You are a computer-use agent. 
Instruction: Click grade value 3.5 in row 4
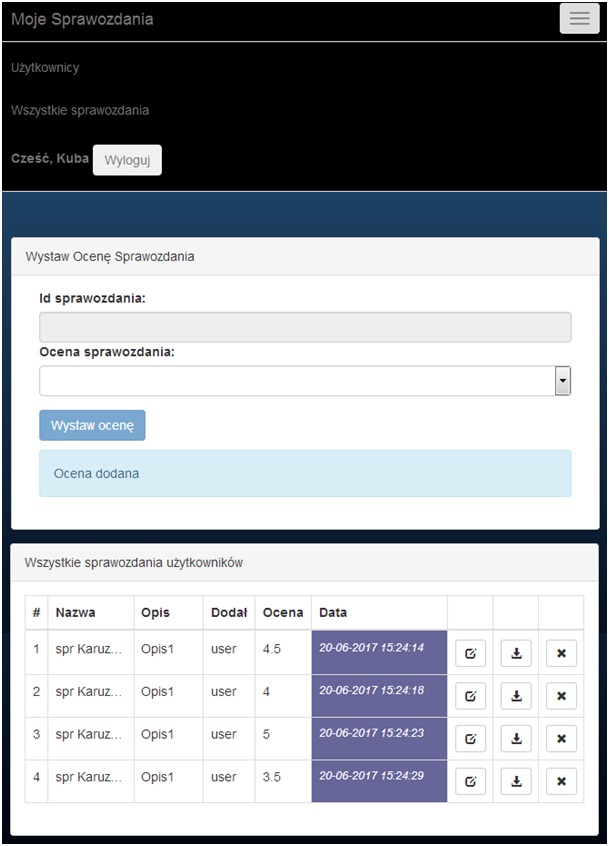click(272, 777)
